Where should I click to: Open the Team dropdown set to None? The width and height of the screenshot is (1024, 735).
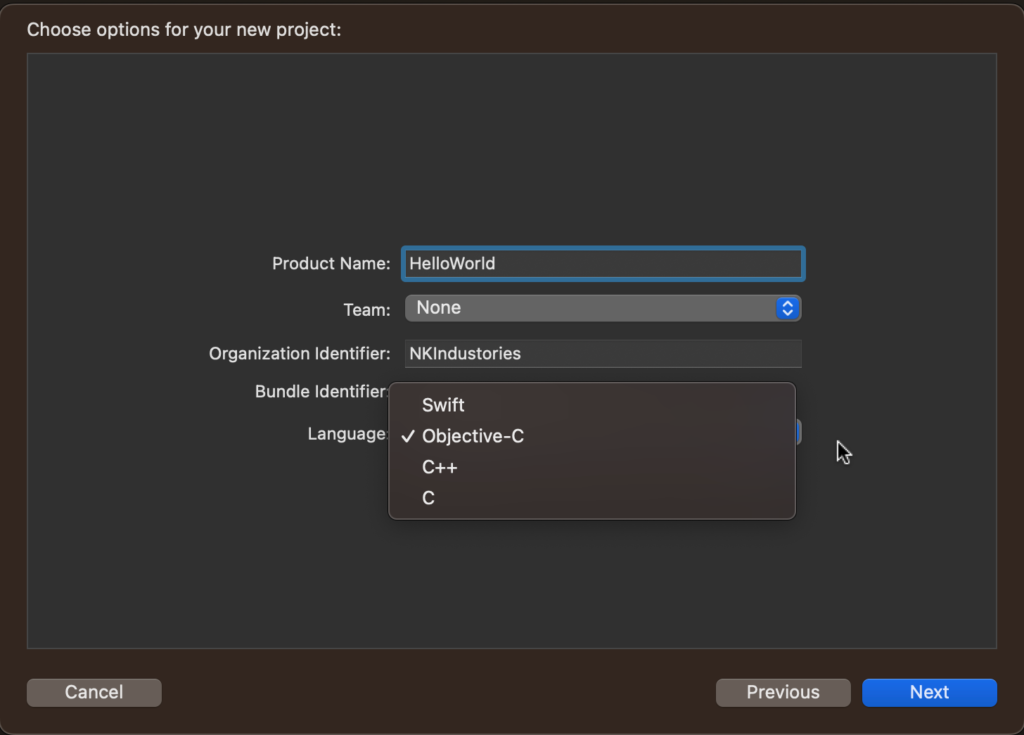click(603, 308)
